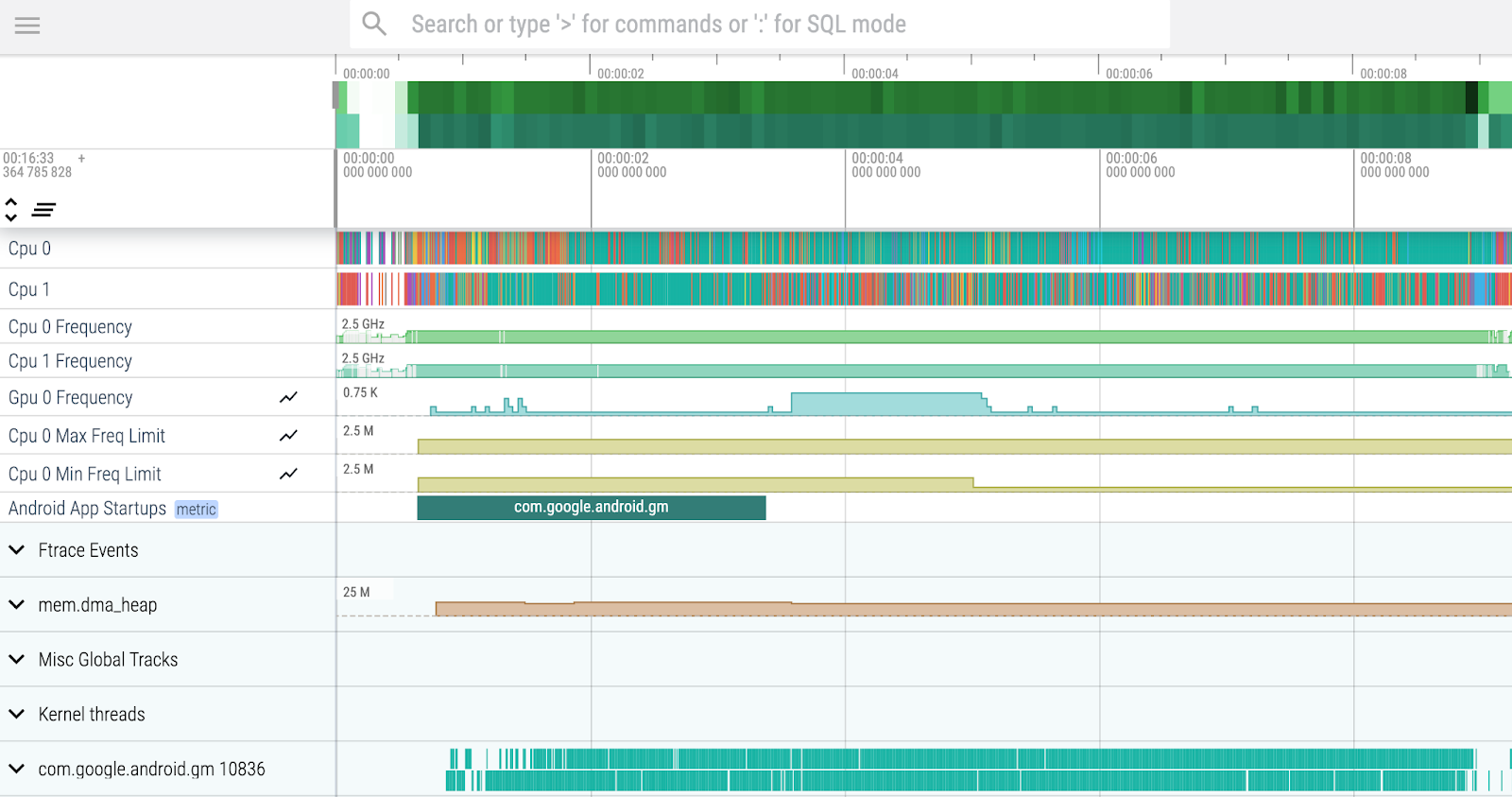
Task: Click the raised Gpu 0 Frequency plateau
Action: 886,404
